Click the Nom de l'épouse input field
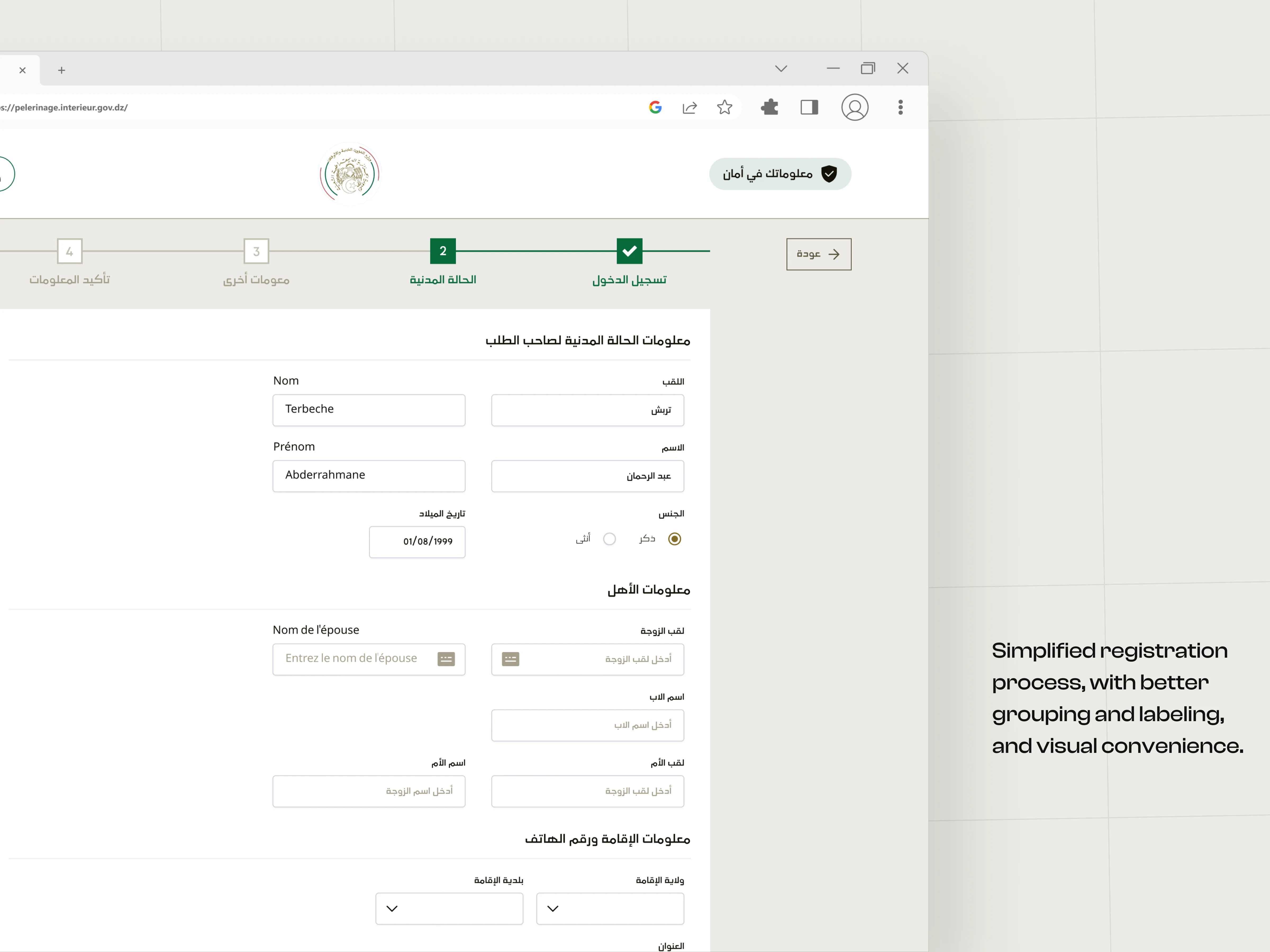The width and height of the screenshot is (1270, 952). pos(369,659)
